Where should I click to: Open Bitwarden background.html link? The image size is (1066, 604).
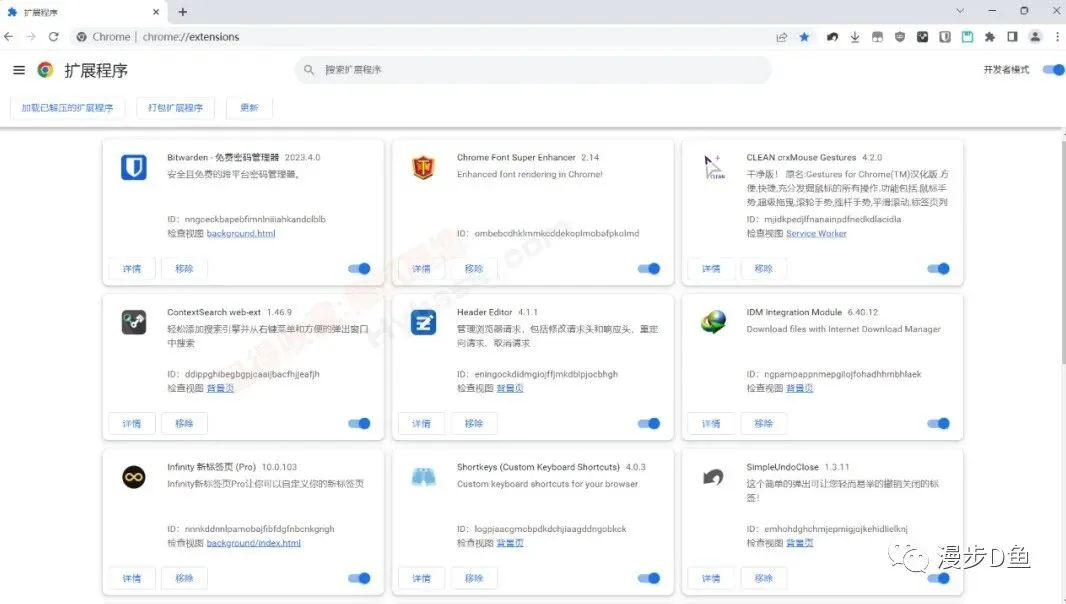click(241, 233)
